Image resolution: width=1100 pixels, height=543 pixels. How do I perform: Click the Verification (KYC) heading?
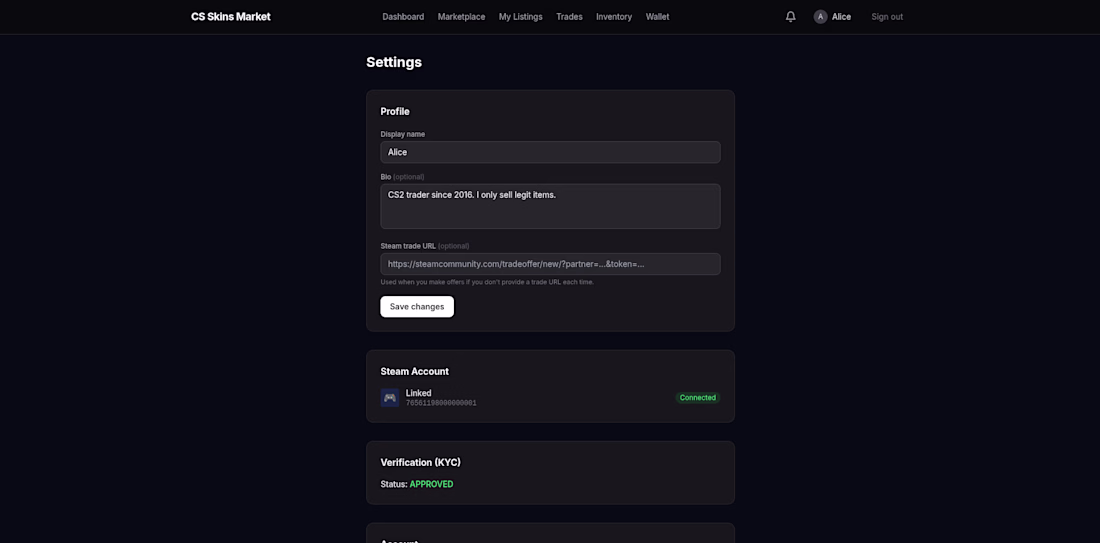tap(420, 462)
